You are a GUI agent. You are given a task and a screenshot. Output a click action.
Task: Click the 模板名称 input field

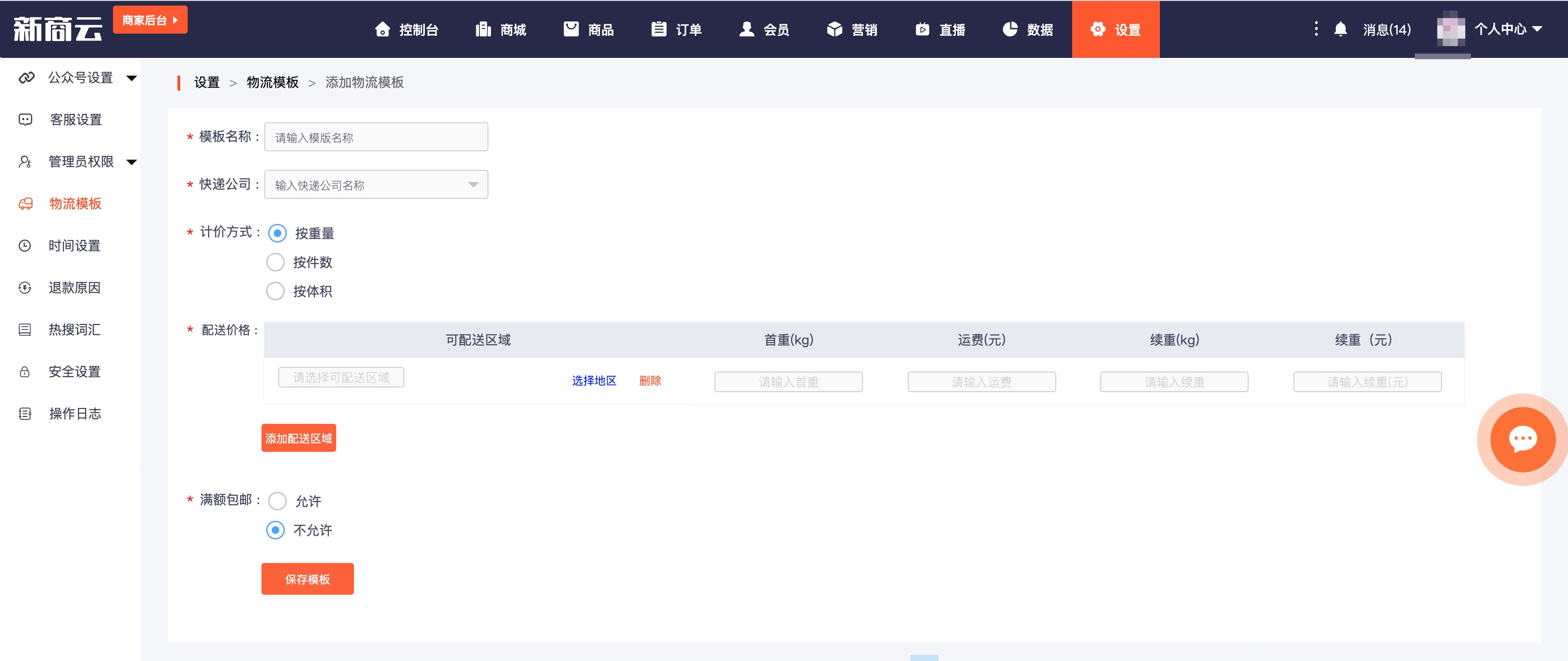click(x=376, y=137)
